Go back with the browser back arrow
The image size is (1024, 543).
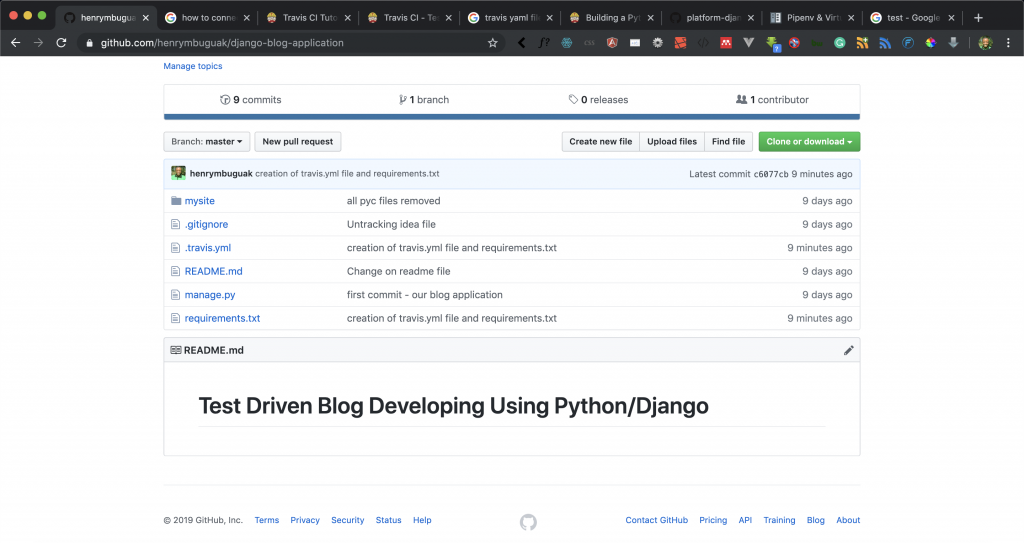click(x=16, y=42)
